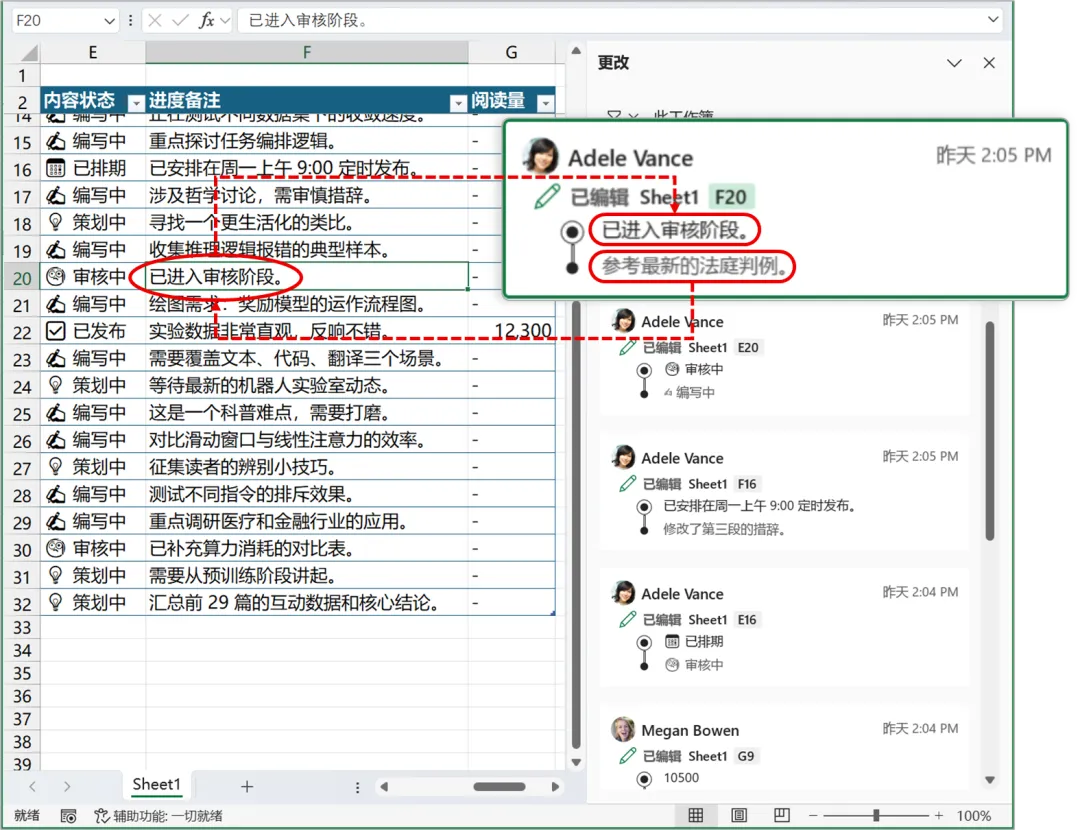Select column E header

click(92, 52)
